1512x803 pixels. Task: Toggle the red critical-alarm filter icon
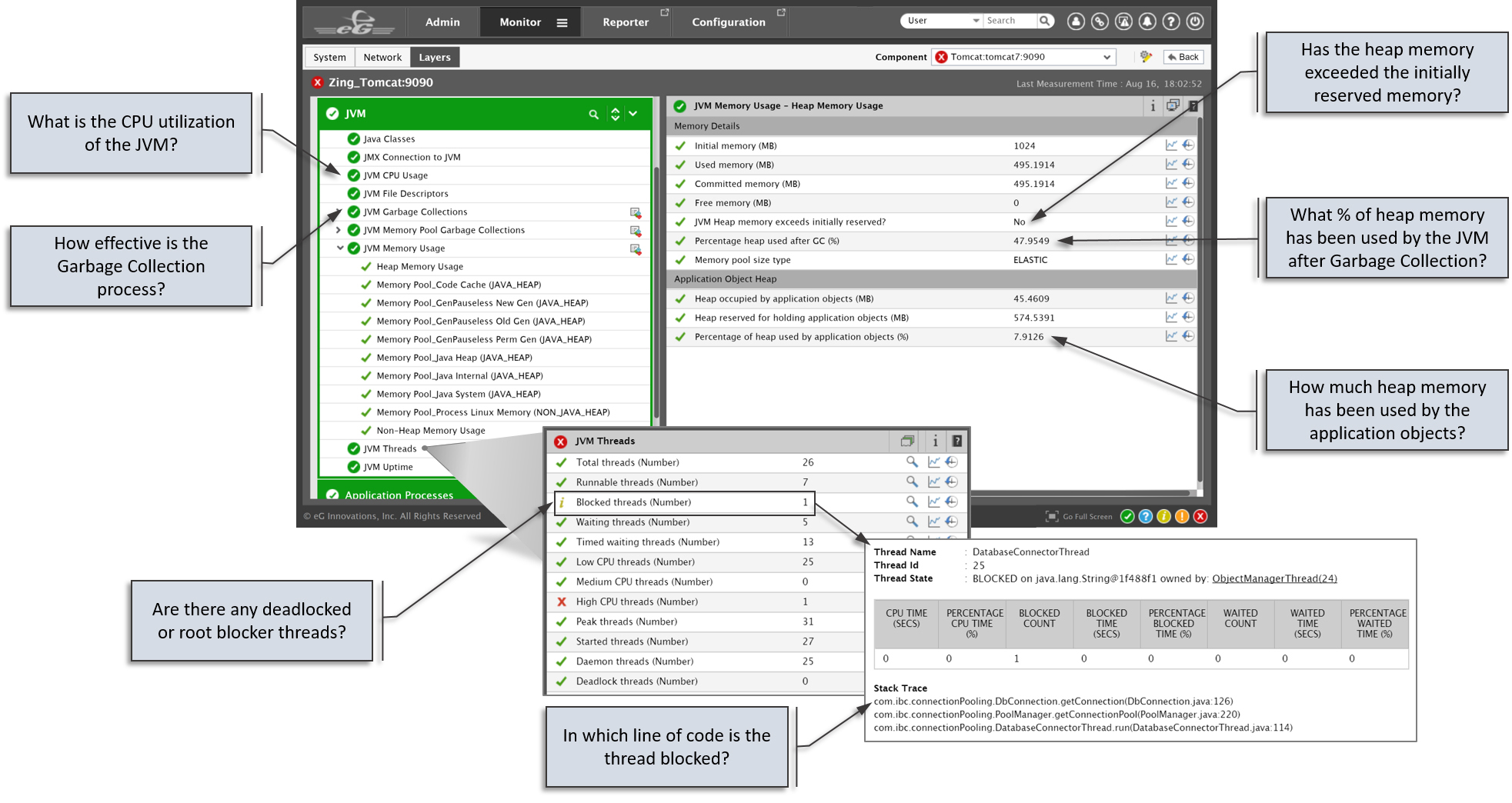(x=1200, y=516)
